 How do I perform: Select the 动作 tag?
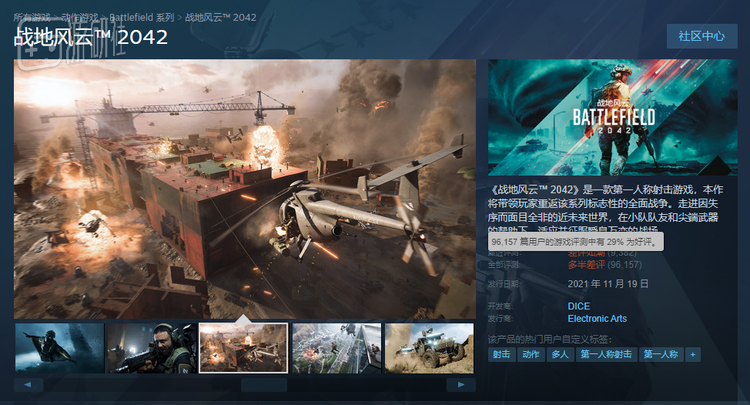tap(530, 354)
